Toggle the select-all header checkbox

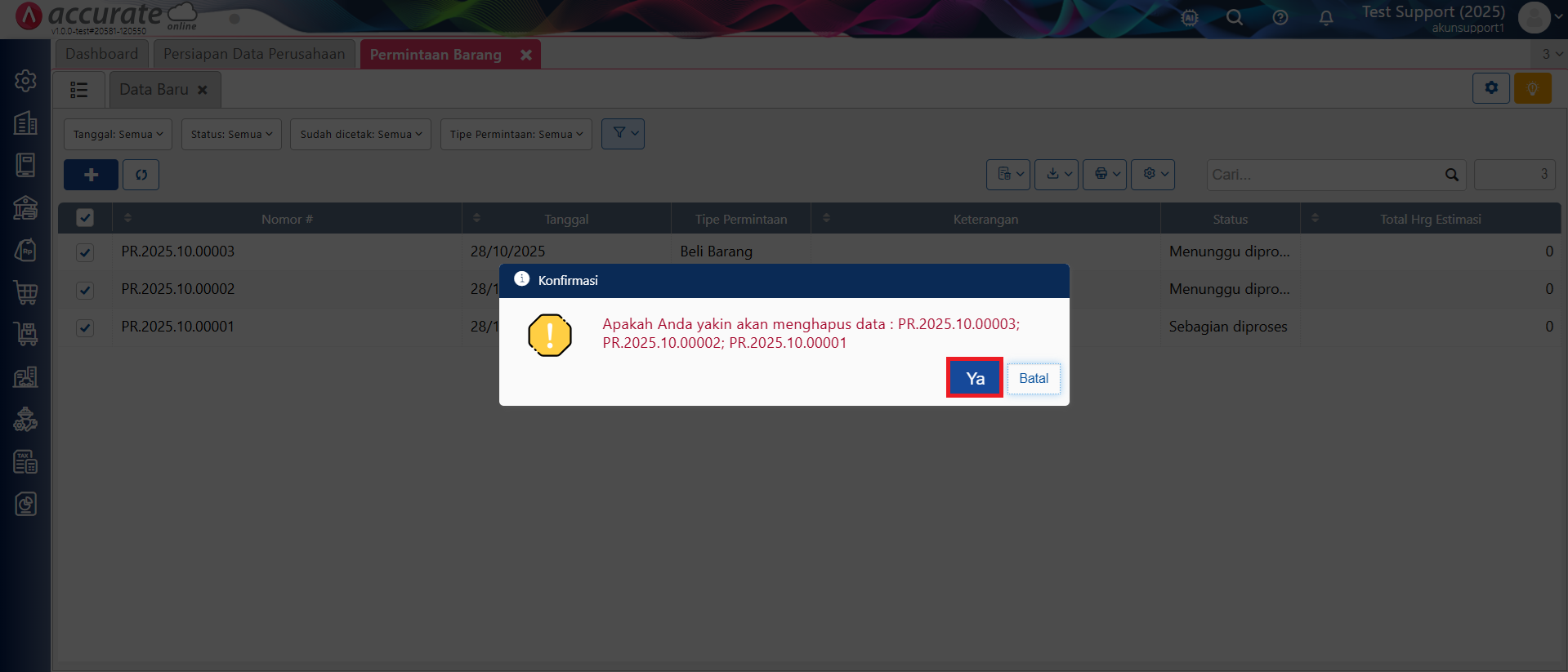tap(85, 218)
